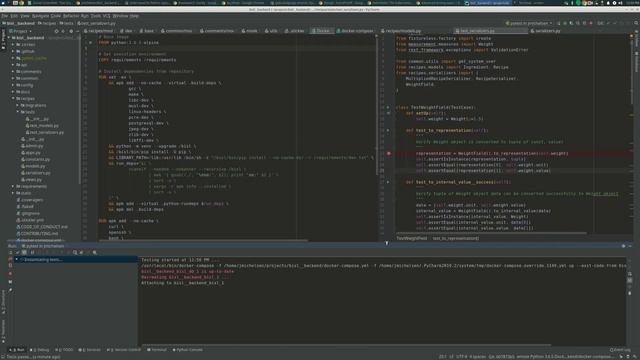Open the VCS menu
This screenshot has height=360, width=640.
(106, 16)
